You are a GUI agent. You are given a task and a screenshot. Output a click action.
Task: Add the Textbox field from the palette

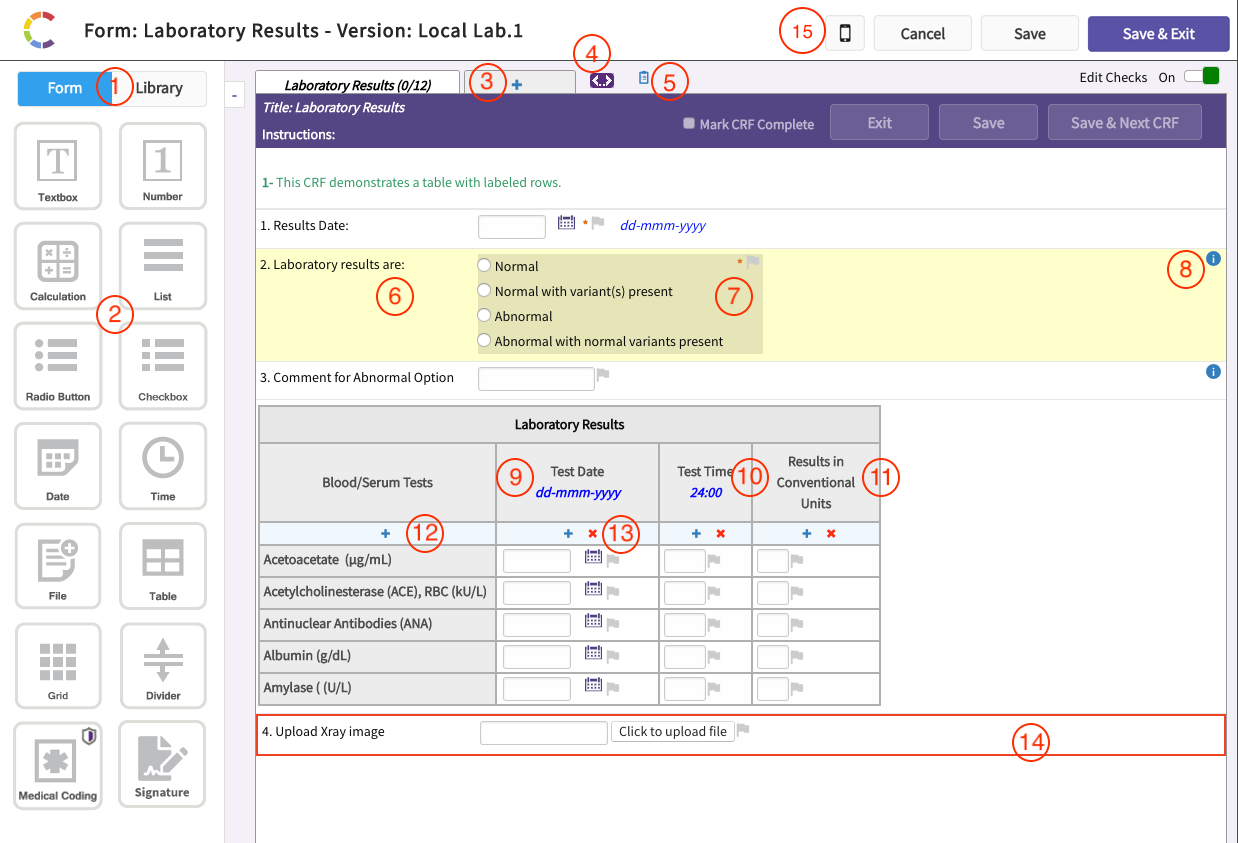(58, 166)
